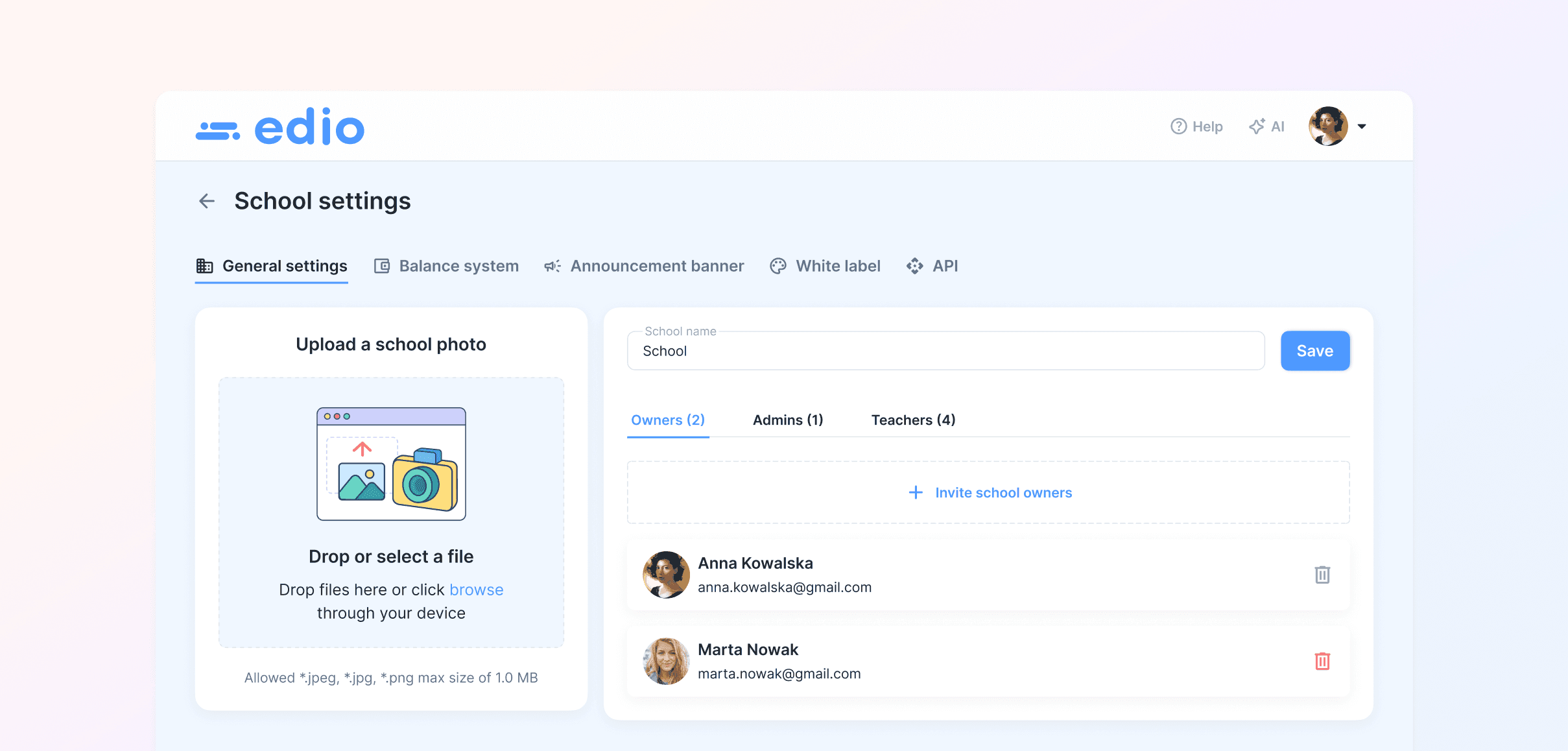This screenshot has height=751, width=1568.
Task: Click the Announcement banner megaphone icon
Action: click(551, 266)
